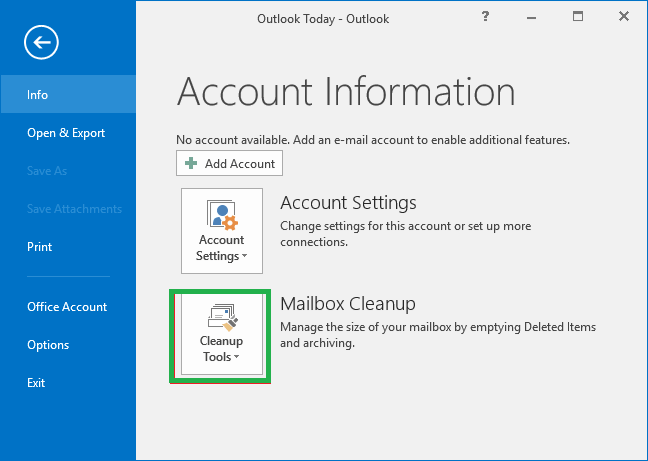This screenshot has width=648, height=461.
Task: Choose Exit to close Outlook
Action: click(x=68, y=383)
